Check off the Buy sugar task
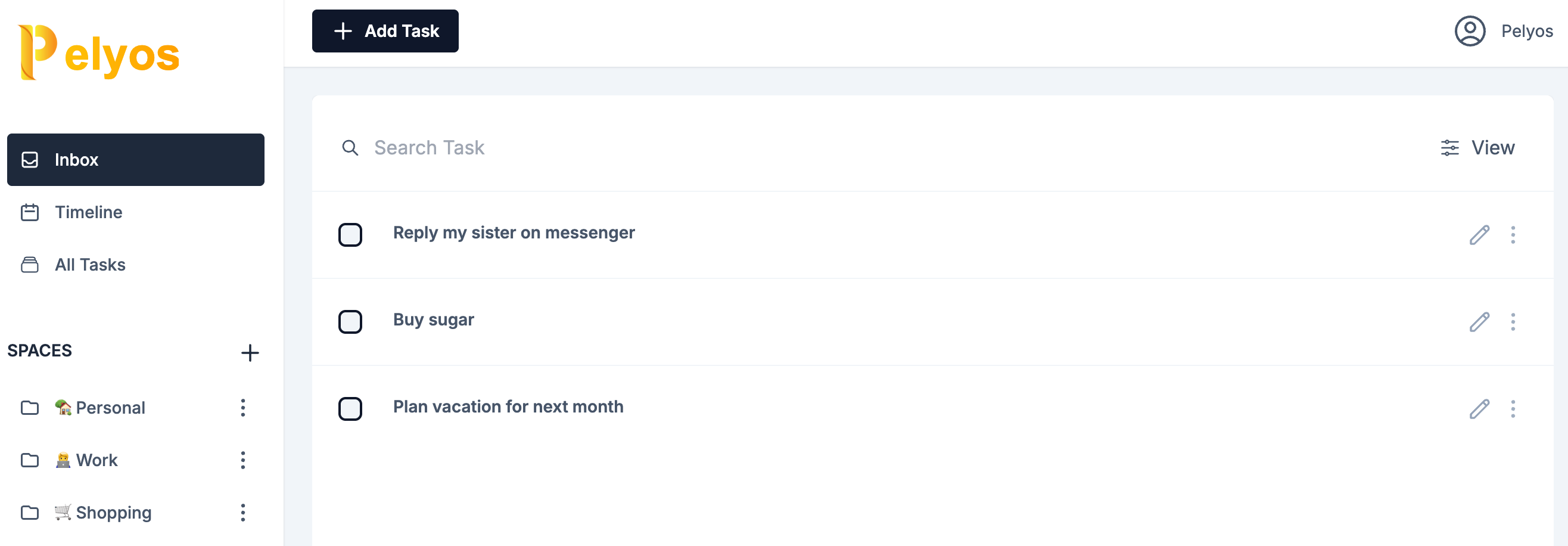This screenshot has height=546, width=1568. tap(350, 321)
